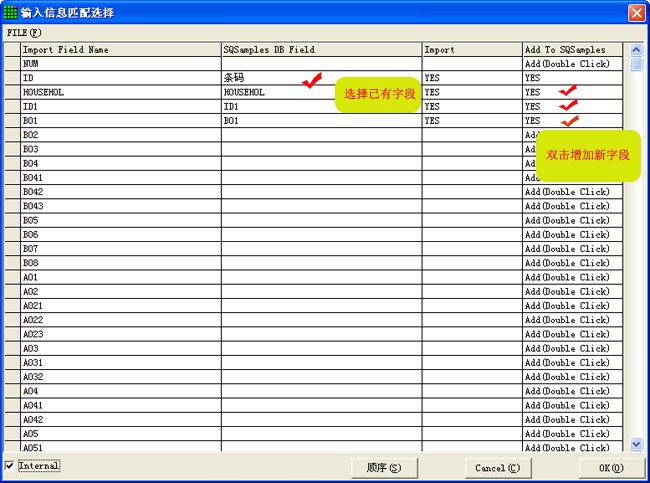Click Add(Double Click) cell in row A03

[572, 348]
